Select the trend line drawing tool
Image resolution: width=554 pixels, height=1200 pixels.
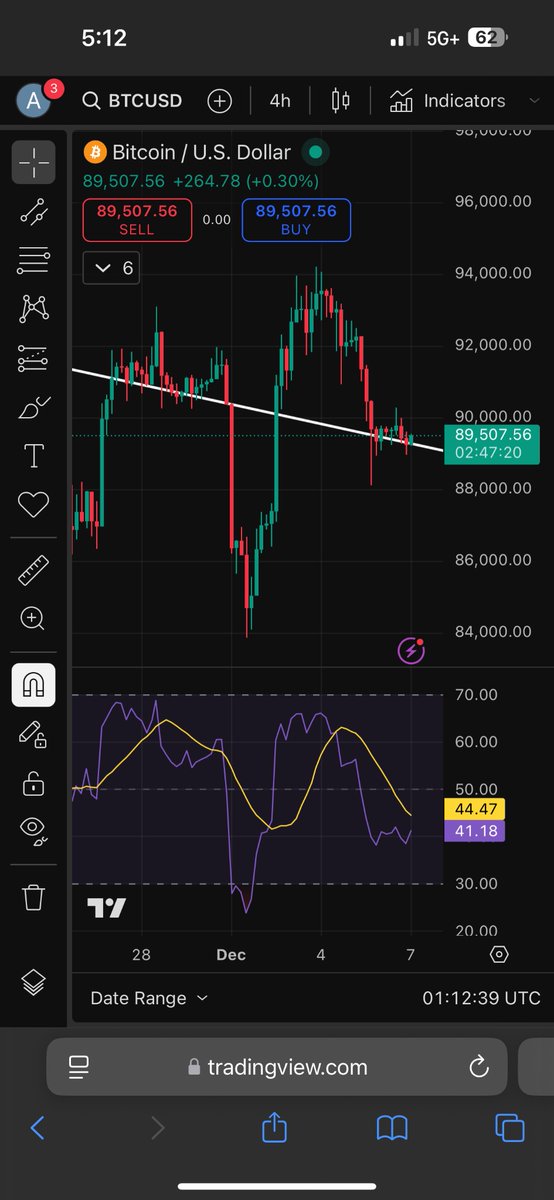(33, 211)
